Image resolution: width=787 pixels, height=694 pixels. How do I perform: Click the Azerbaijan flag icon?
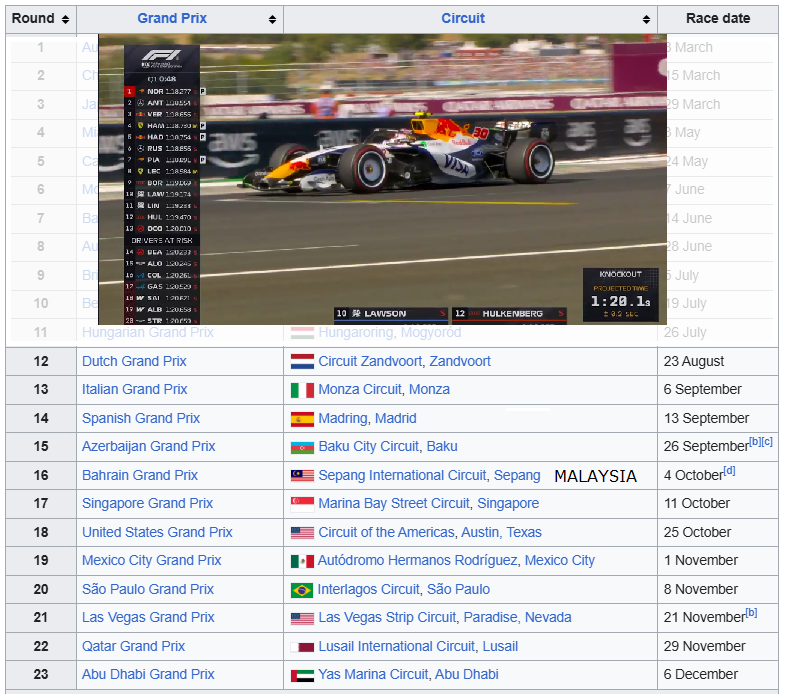302,447
